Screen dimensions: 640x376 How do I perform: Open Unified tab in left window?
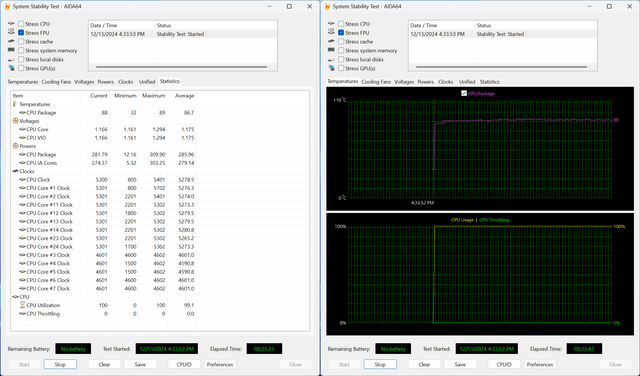147,82
